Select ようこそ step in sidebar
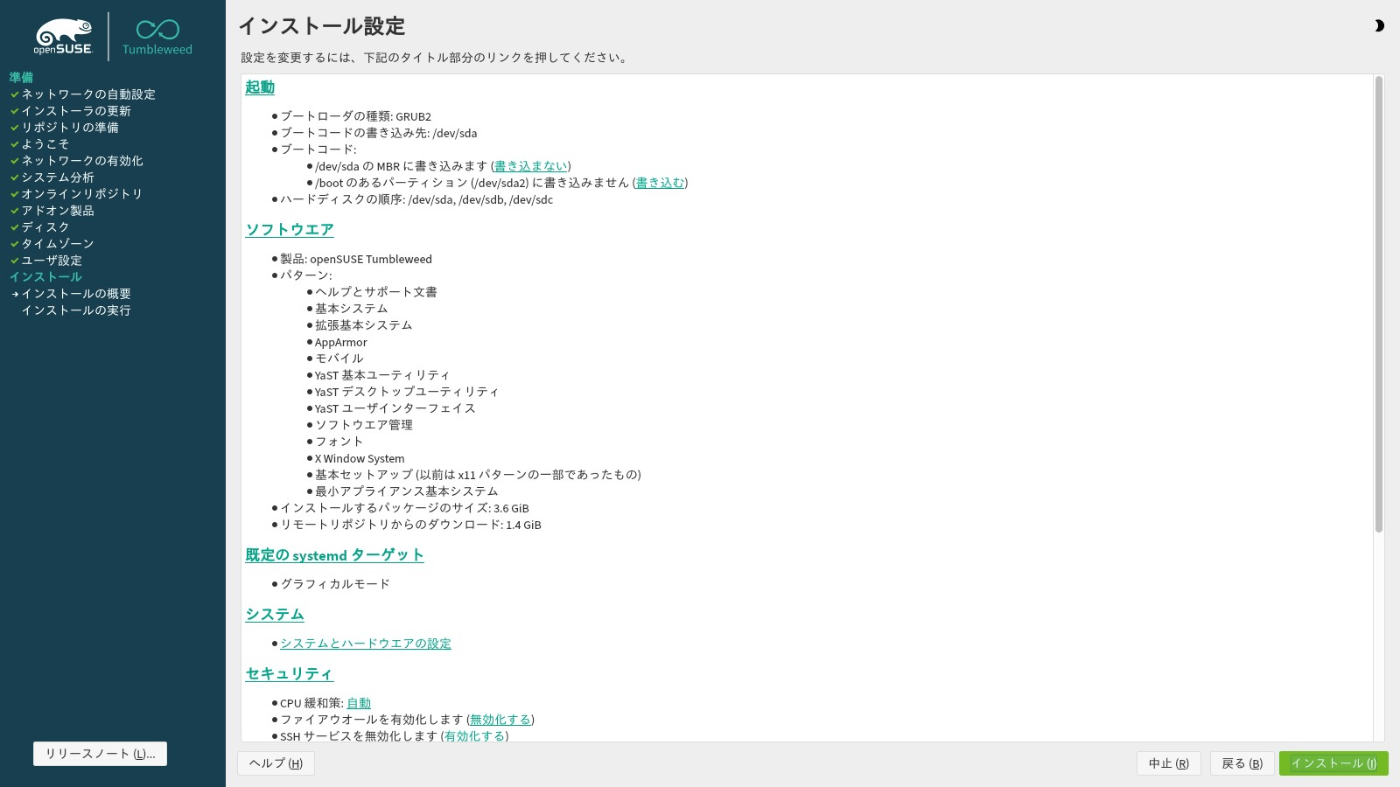 pyautogui.click(x=46, y=144)
